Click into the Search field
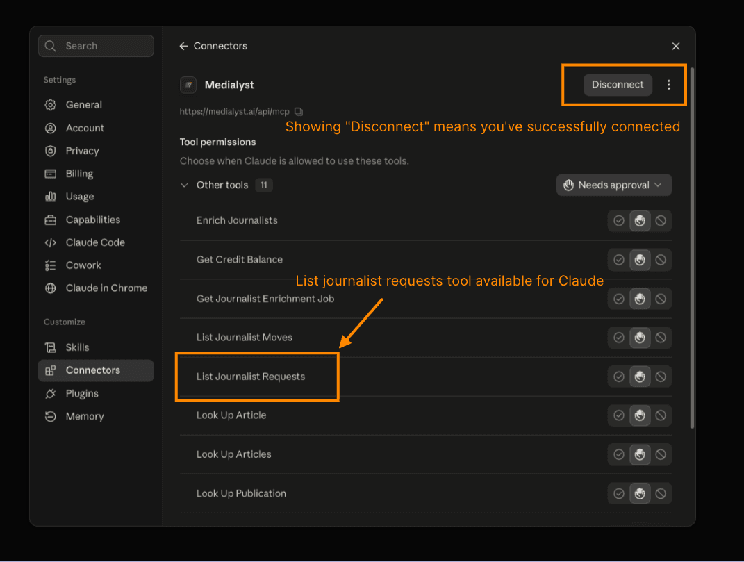Screen dimensions: 744x562 tap(96, 46)
